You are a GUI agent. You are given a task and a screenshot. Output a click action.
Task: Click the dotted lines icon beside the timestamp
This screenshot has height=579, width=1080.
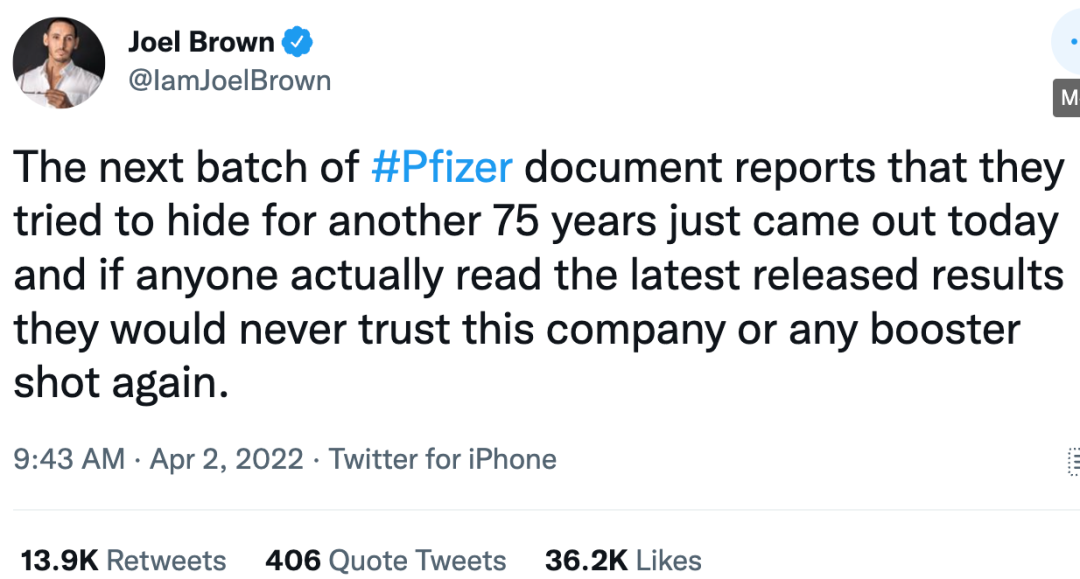(x=1073, y=461)
